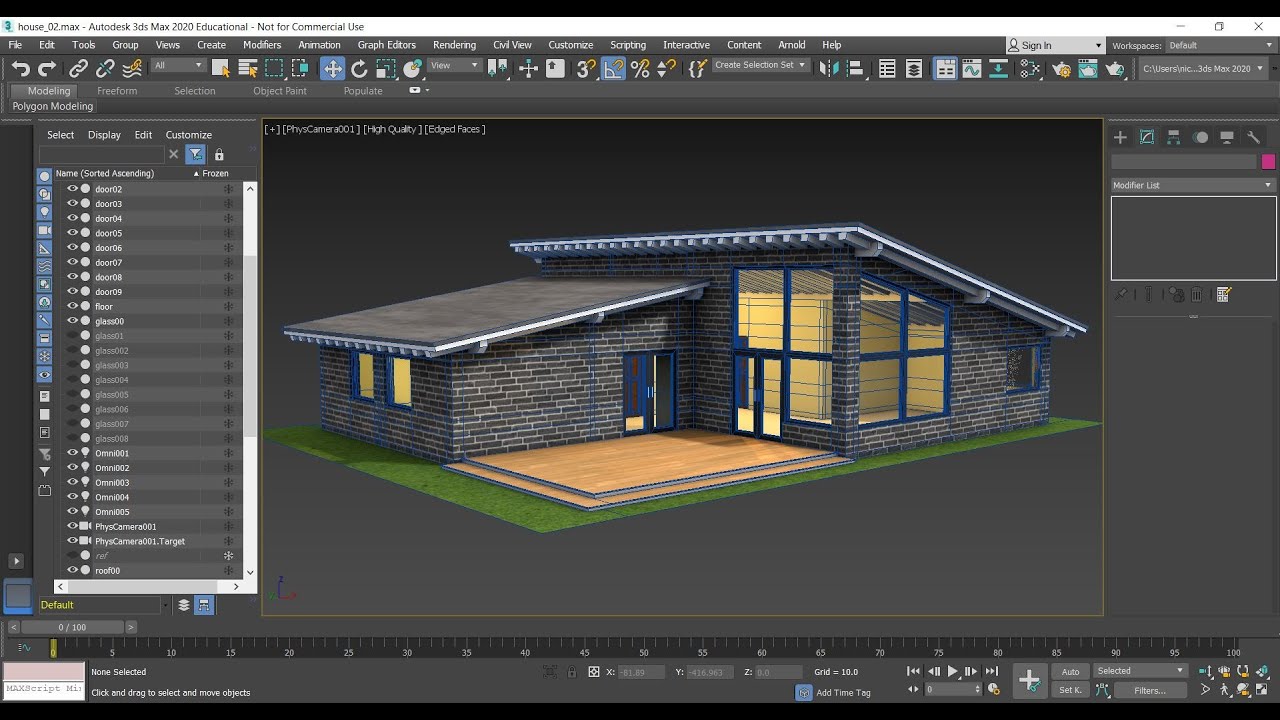Open the Create tab in command panel
Screen dimensions: 1280x720
click(x=1120, y=137)
